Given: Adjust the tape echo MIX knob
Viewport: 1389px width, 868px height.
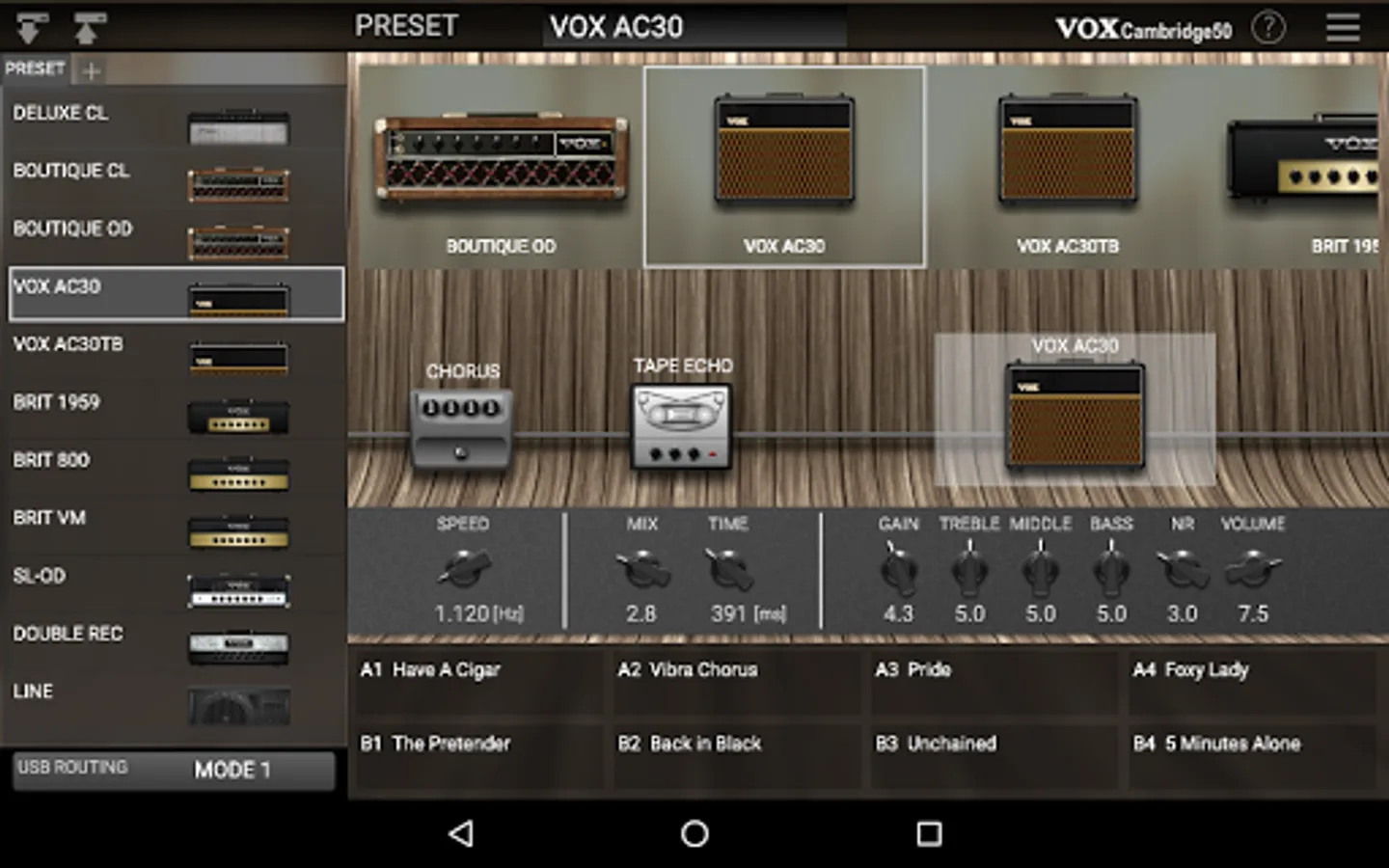Looking at the screenshot, I should click(x=642, y=569).
